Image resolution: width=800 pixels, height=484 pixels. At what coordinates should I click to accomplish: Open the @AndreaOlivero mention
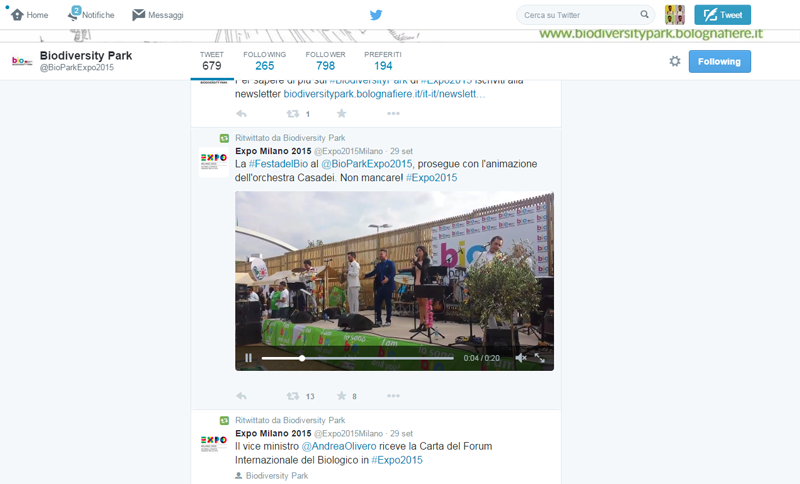point(339,446)
